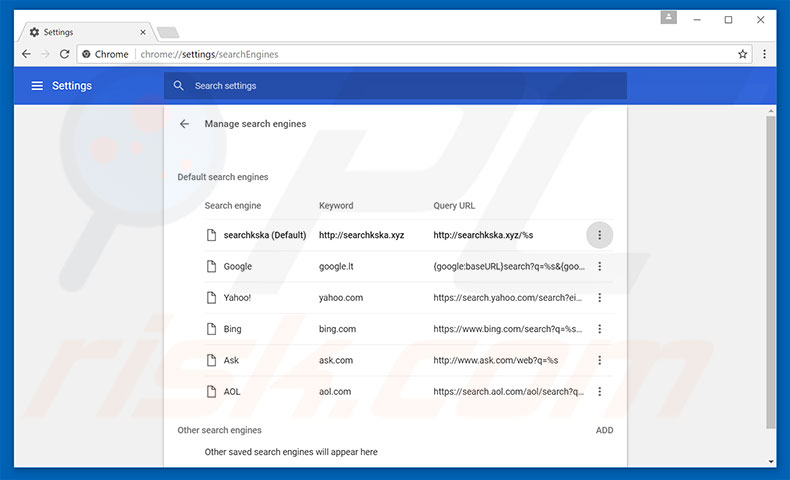
Task: Click the Google baseURL query URL
Action: [x=509, y=266]
